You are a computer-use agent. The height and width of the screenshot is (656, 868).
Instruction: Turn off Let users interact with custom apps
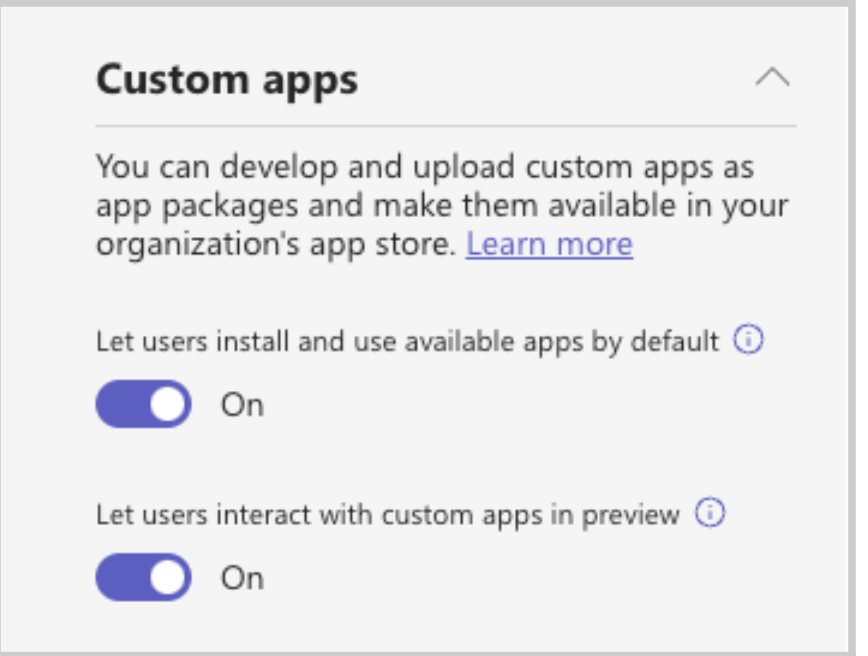click(x=143, y=577)
